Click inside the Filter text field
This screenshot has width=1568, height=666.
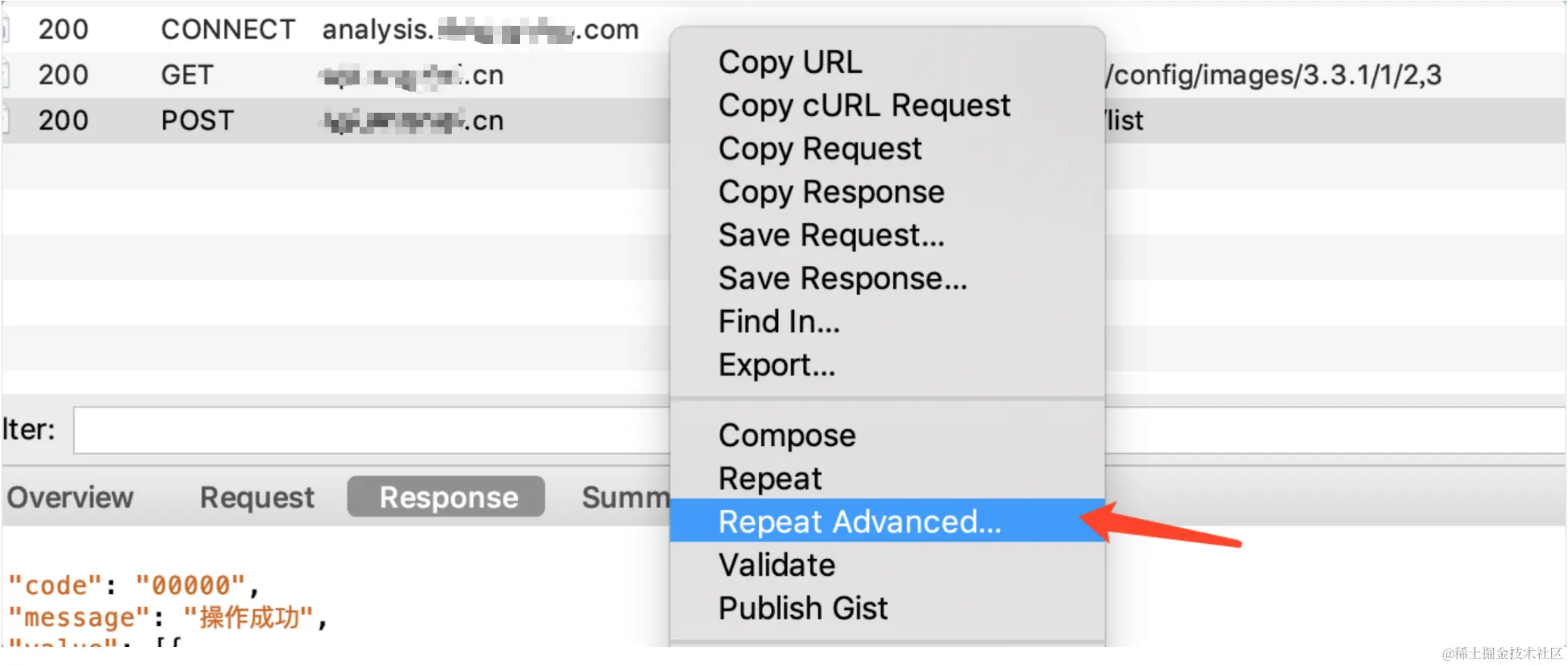click(370, 430)
